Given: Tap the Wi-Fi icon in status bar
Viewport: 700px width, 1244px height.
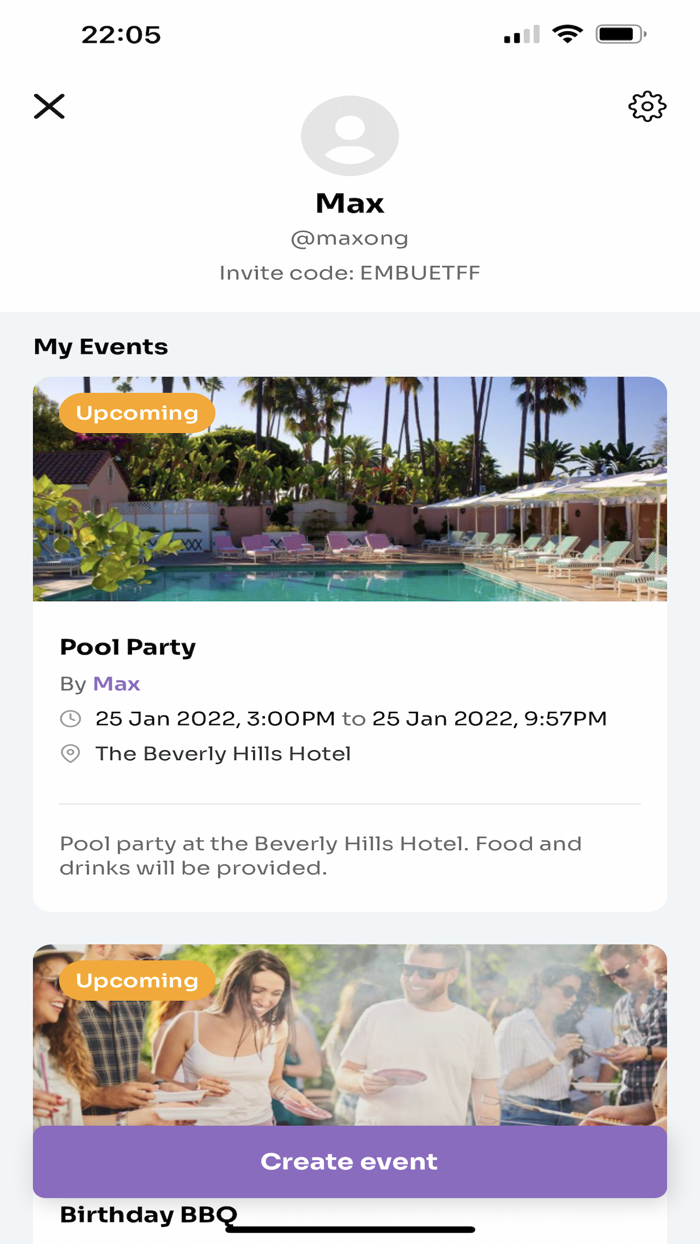Looking at the screenshot, I should (569, 34).
